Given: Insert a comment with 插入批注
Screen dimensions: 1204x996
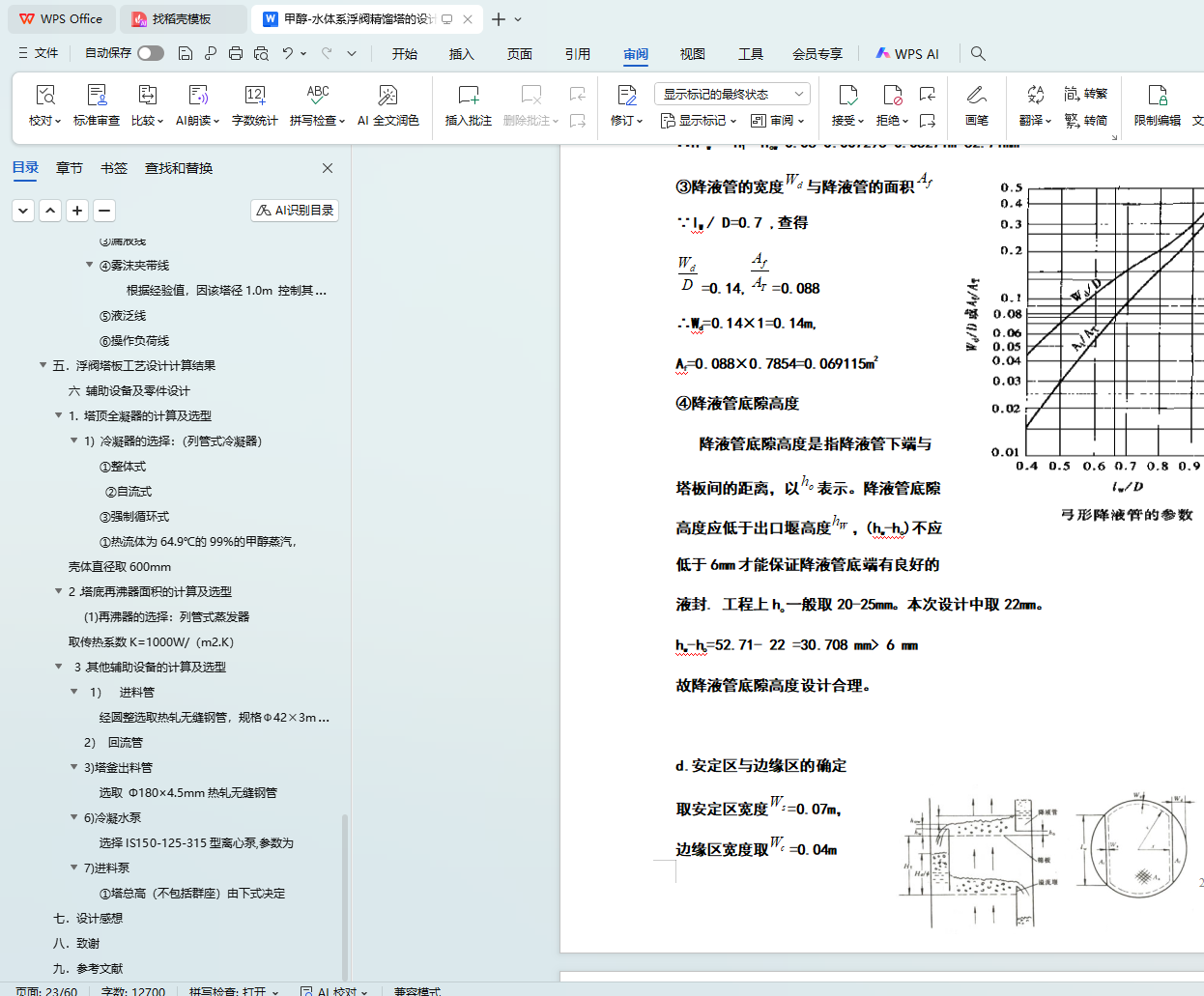Looking at the screenshot, I should 468,96.
